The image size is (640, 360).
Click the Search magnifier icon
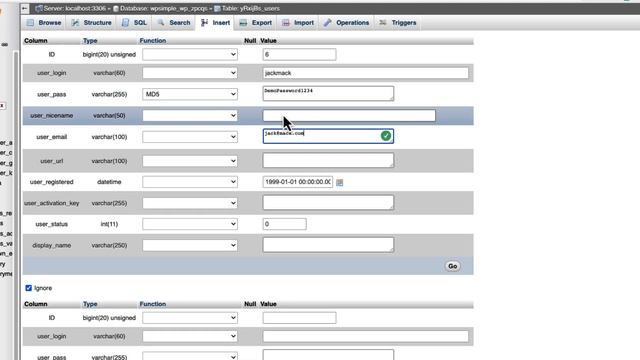tap(161, 22)
